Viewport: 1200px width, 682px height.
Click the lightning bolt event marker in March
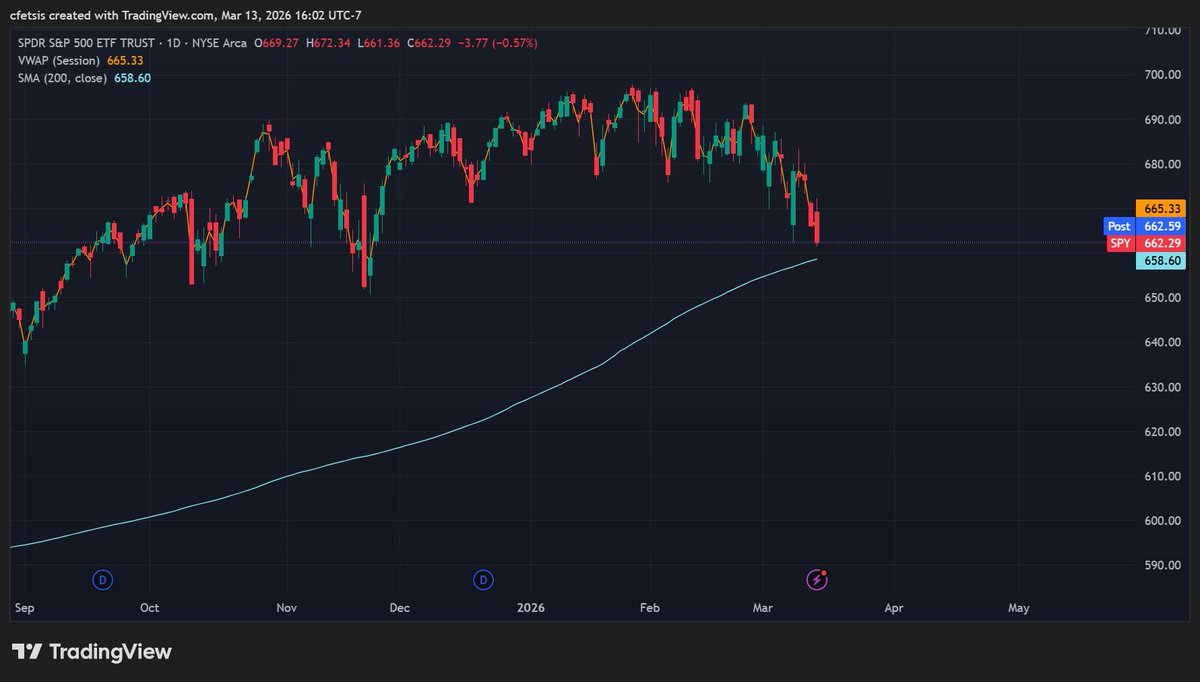(818, 579)
